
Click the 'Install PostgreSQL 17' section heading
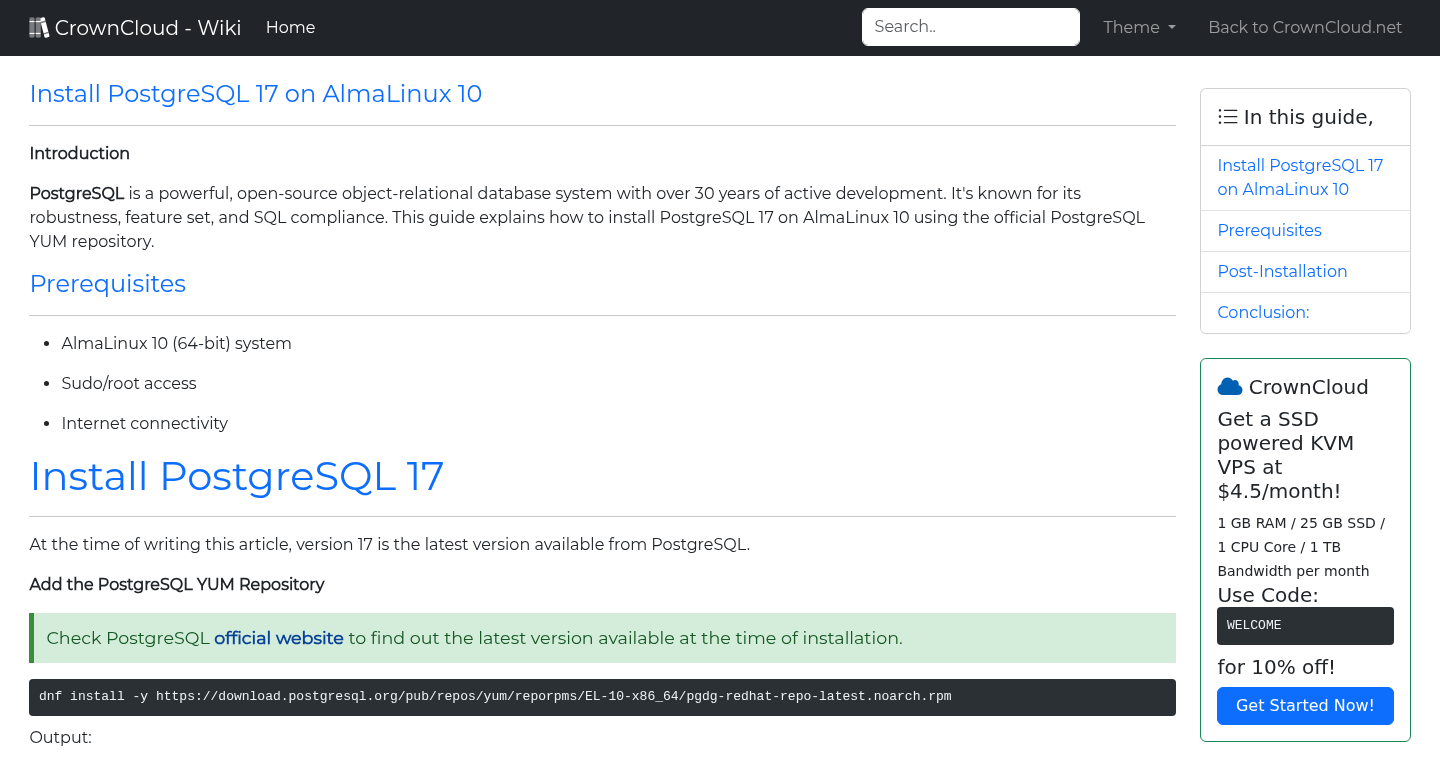coord(237,476)
